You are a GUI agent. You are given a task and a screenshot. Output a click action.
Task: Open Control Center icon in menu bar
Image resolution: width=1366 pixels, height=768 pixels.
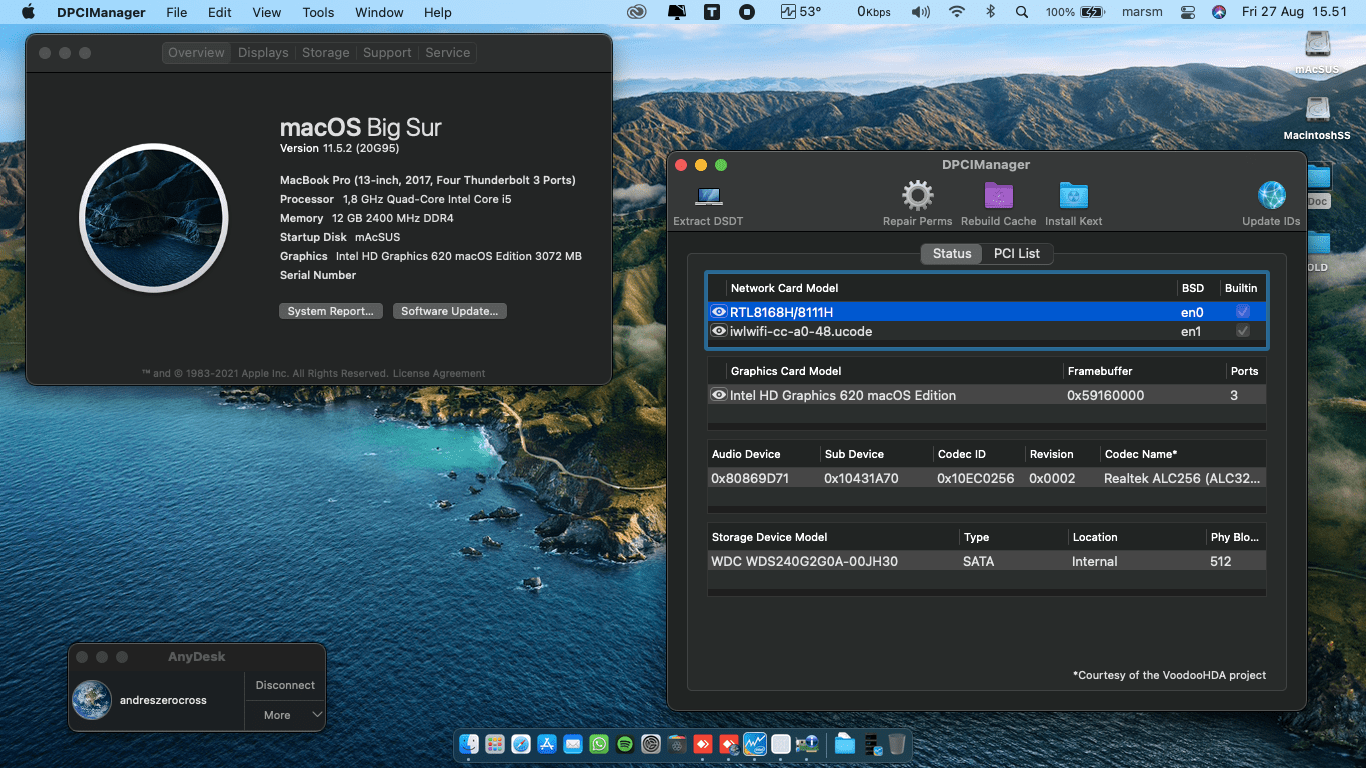click(1188, 12)
